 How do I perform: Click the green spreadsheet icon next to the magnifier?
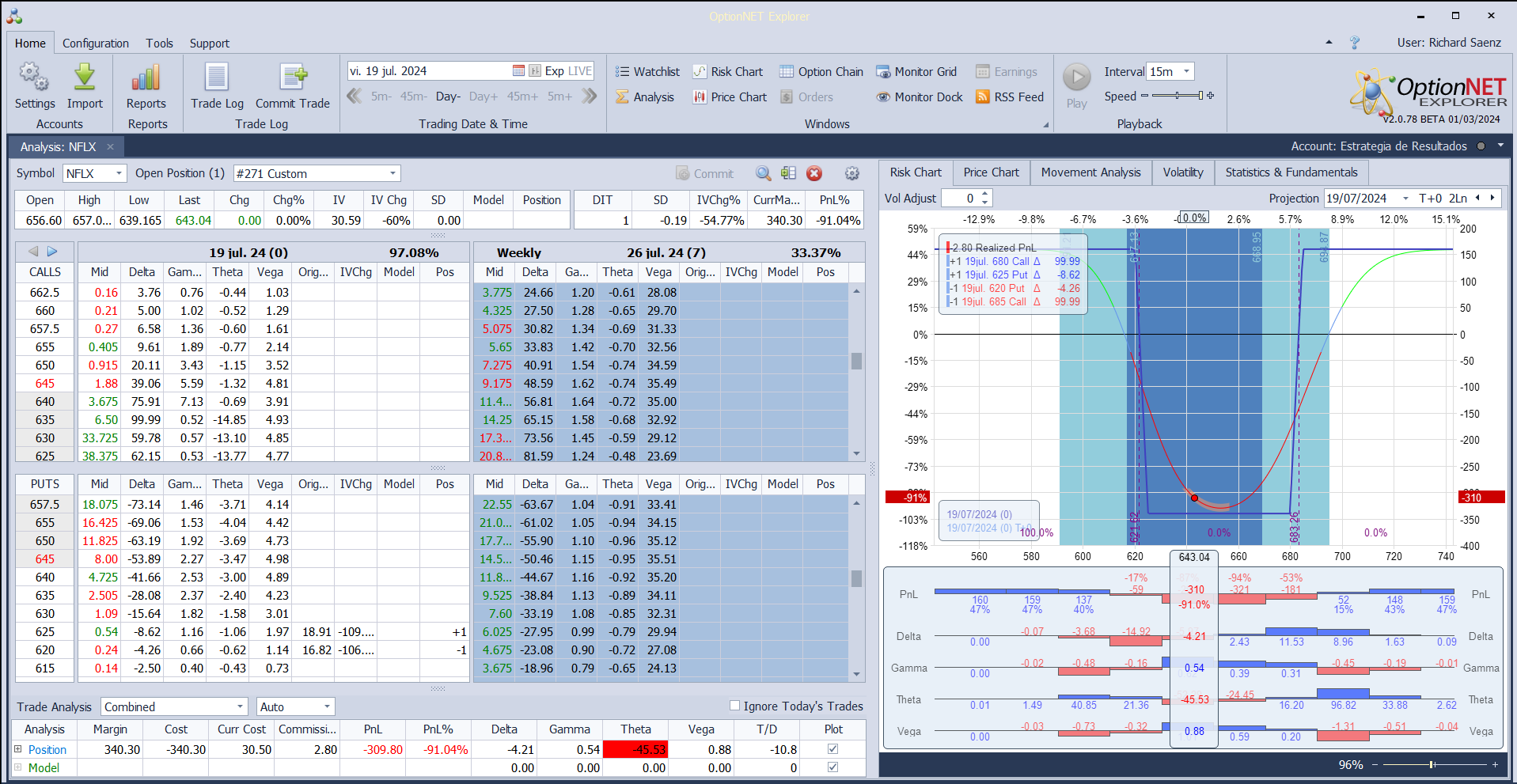[x=788, y=173]
